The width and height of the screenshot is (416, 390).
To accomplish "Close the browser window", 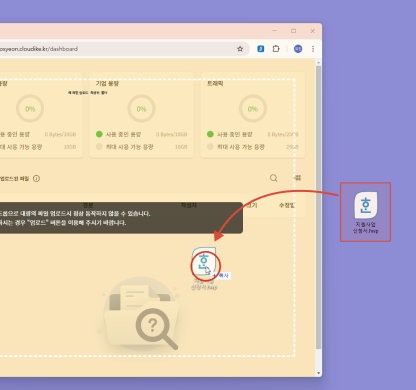I will click(x=312, y=31).
